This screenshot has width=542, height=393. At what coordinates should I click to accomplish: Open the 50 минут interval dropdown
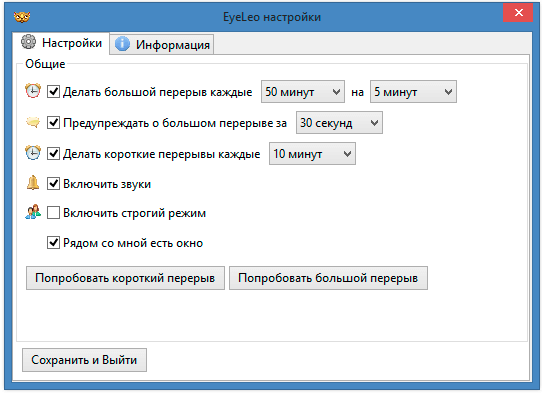[303, 92]
